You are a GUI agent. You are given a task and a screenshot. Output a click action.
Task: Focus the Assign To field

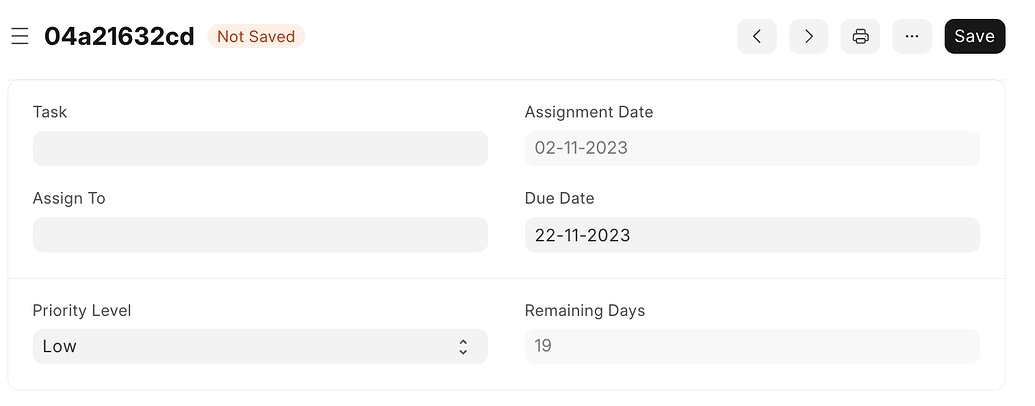pyautogui.click(x=260, y=234)
